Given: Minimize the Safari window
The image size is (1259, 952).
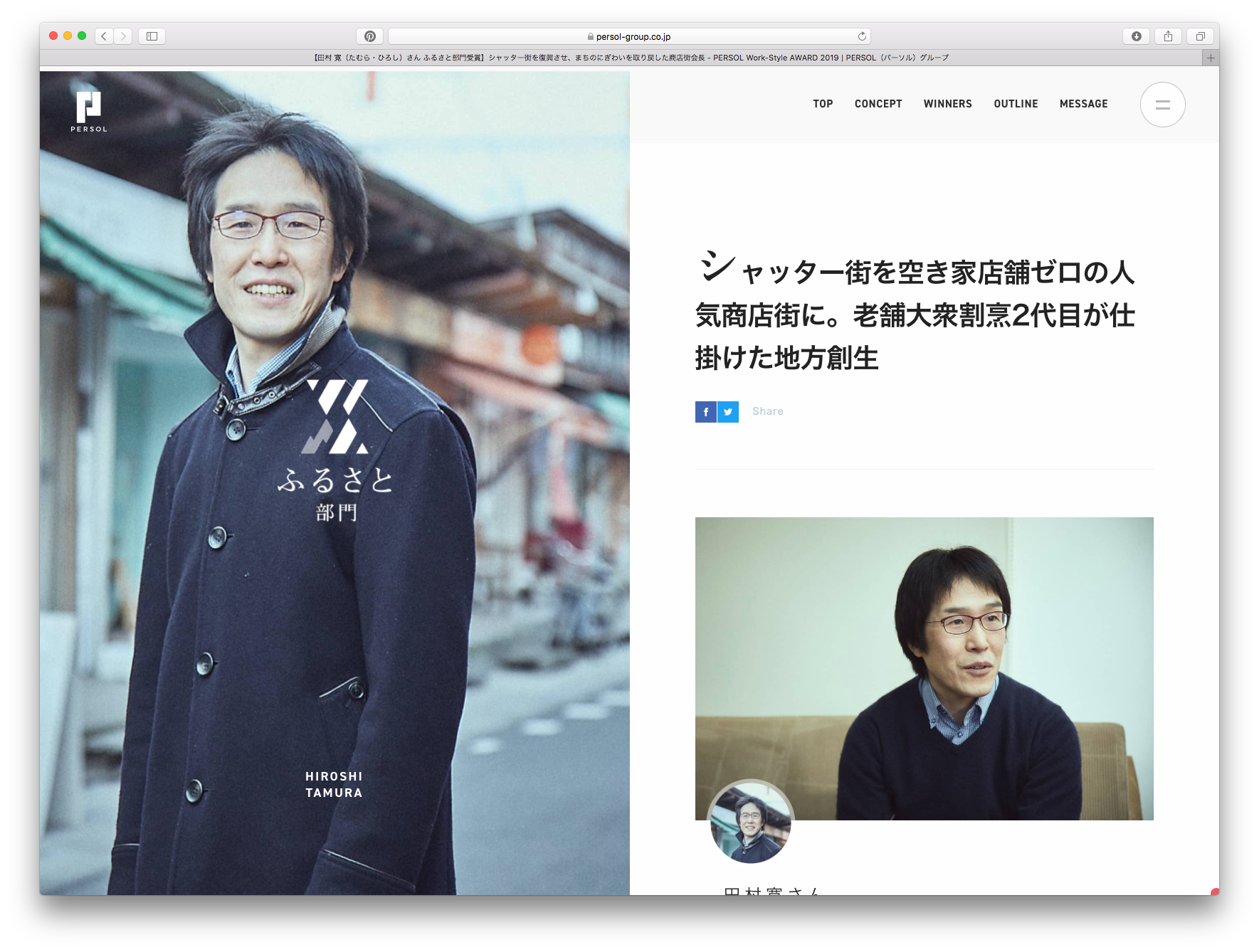Looking at the screenshot, I should tap(68, 36).
